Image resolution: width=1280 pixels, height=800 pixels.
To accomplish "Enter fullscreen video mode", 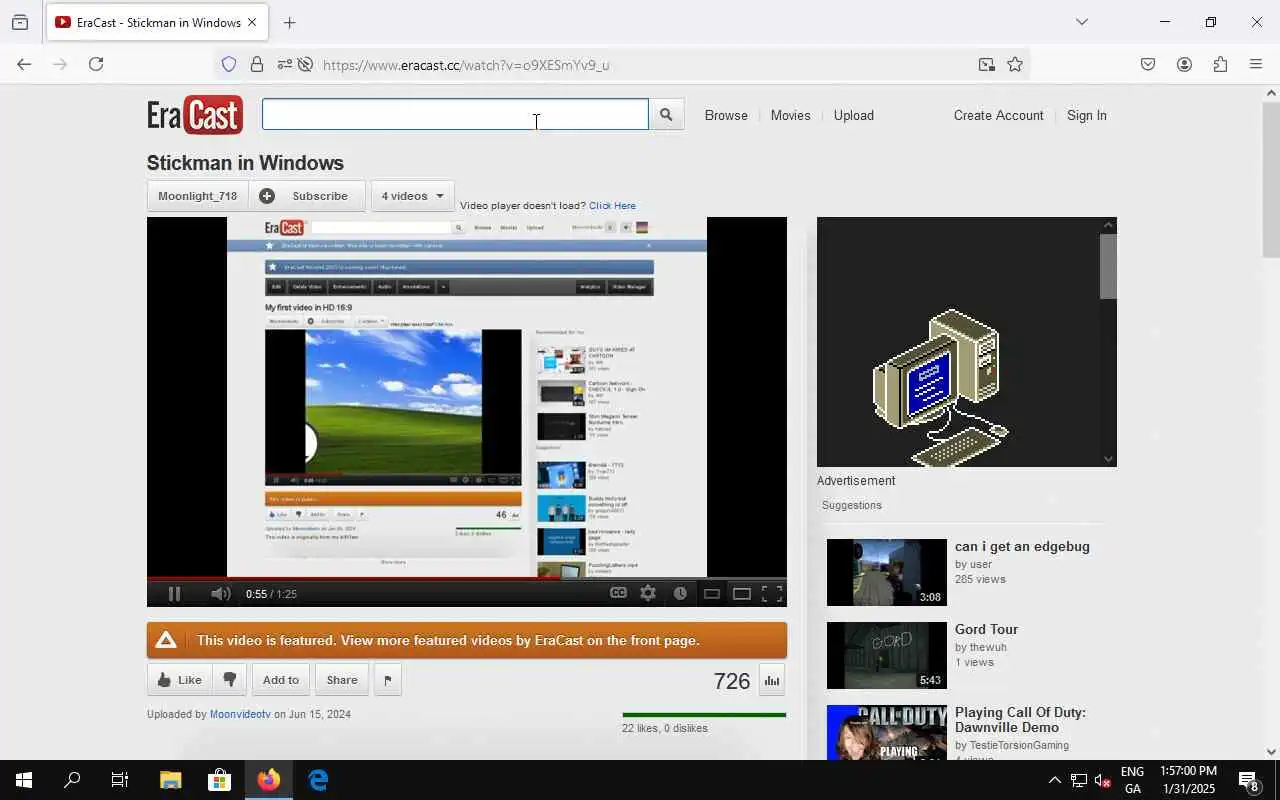I will point(772,594).
